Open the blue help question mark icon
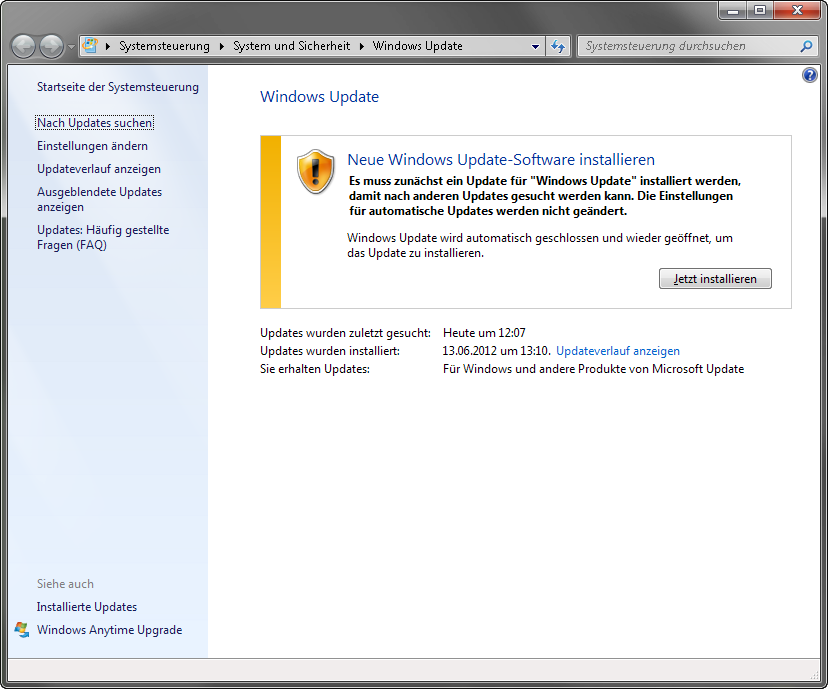828x689 pixels. coord(810,75)
